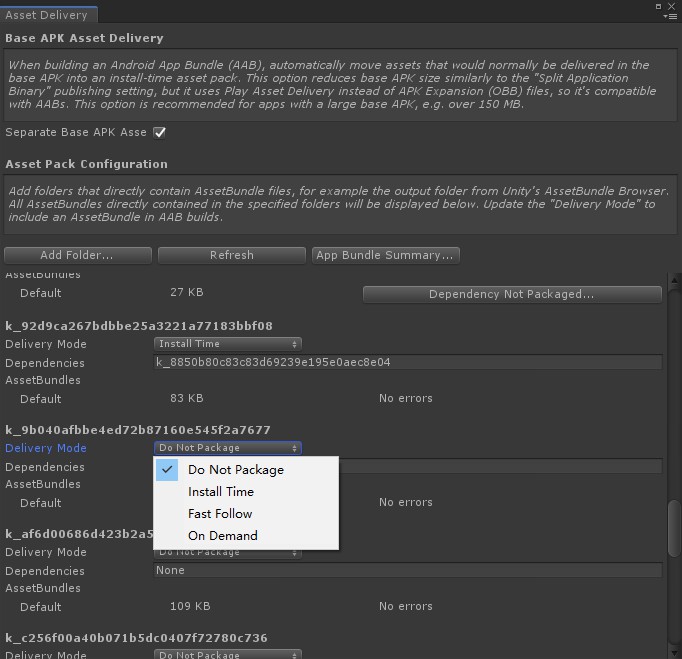Click the 83 KB size value

[187, 398]
